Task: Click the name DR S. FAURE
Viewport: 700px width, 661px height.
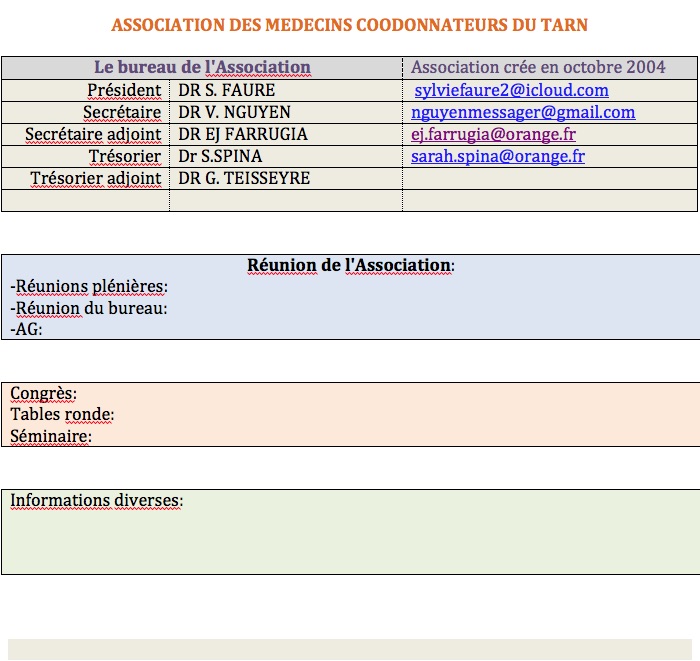Action: (226, 91)
